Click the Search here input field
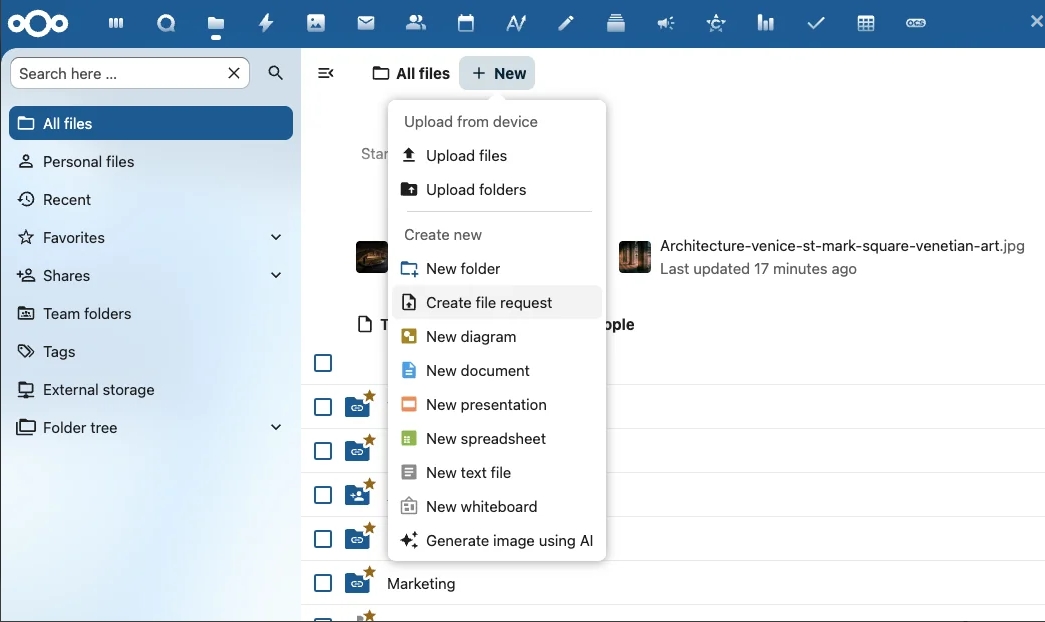Screen dimensions: 1045x622 pos(118,73)
